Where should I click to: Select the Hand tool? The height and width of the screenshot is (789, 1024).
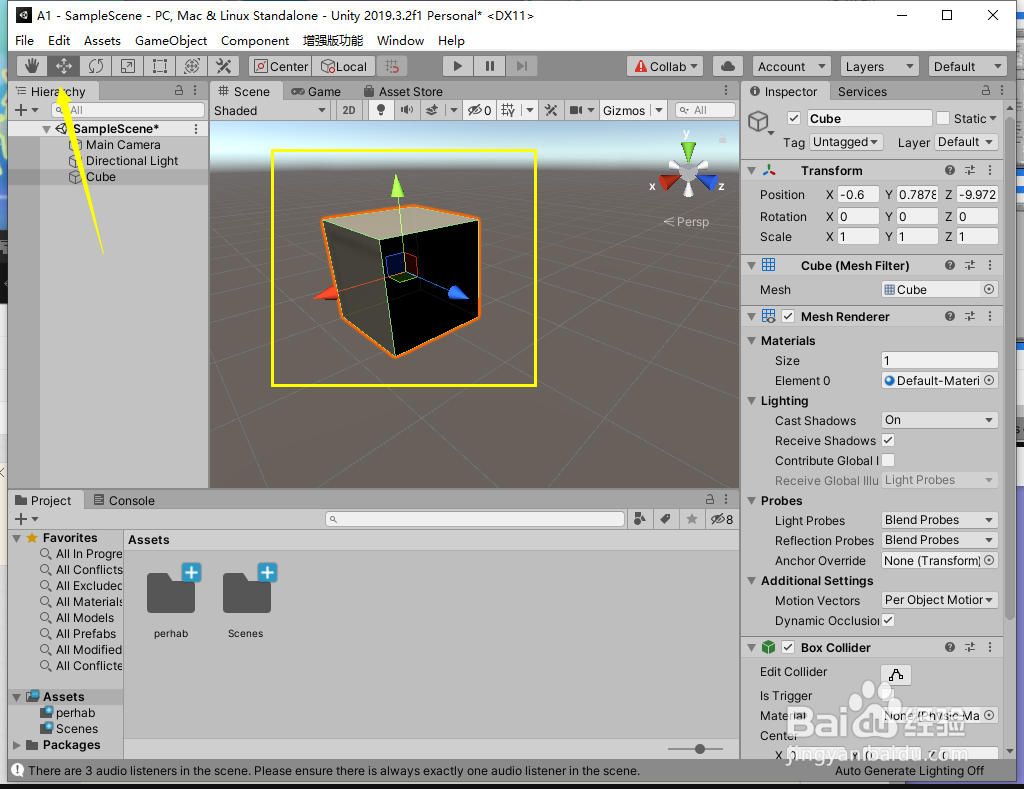[x=31, y=66]
